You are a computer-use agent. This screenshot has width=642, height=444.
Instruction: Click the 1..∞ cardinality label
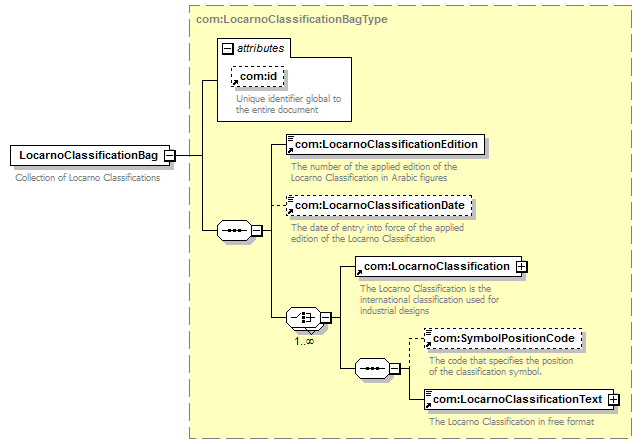click(305, 342)
